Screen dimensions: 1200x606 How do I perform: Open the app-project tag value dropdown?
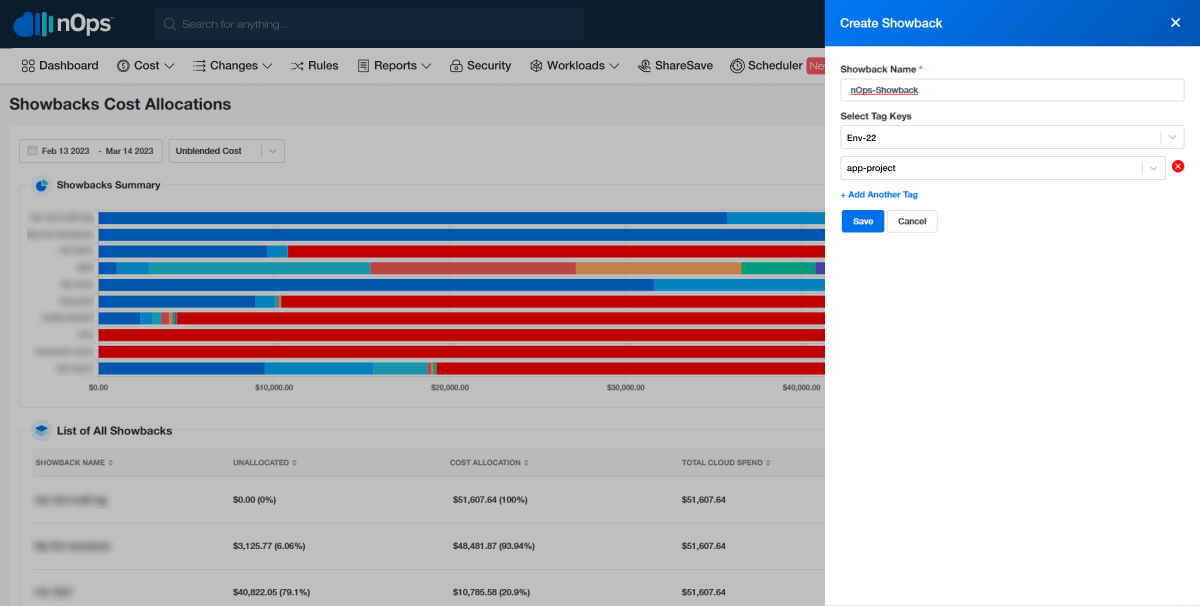click(x=1154, y=167)
